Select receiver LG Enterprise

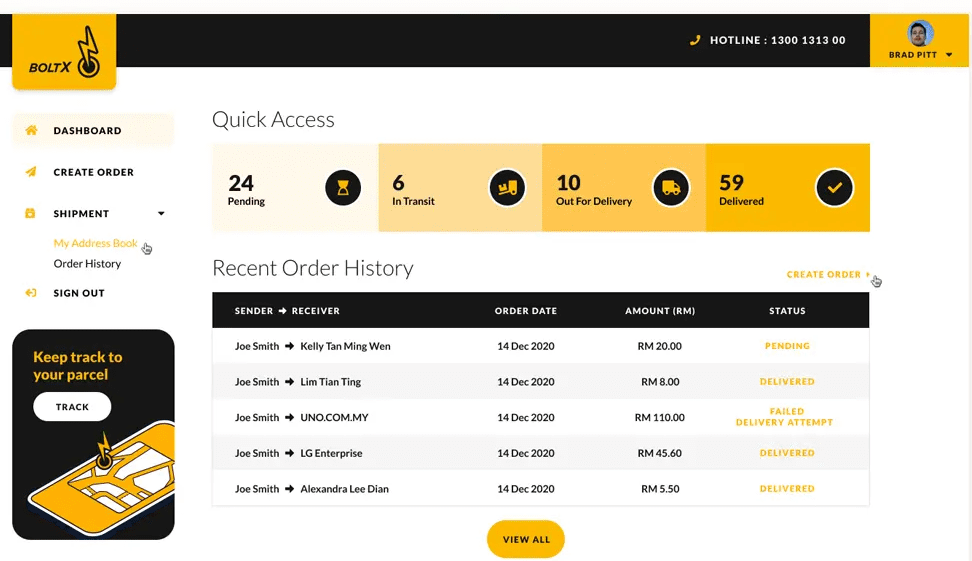331,453
